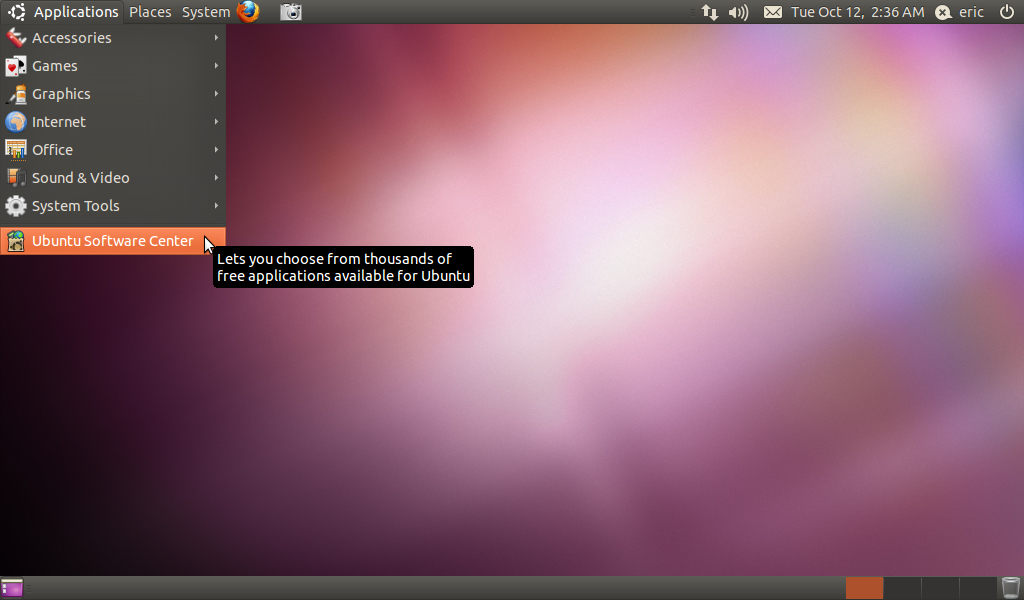The height and width of the screenshot is (600, 1024).
Task: Click the Show Desktop button in bottom panel
Action: pos(12,588)
